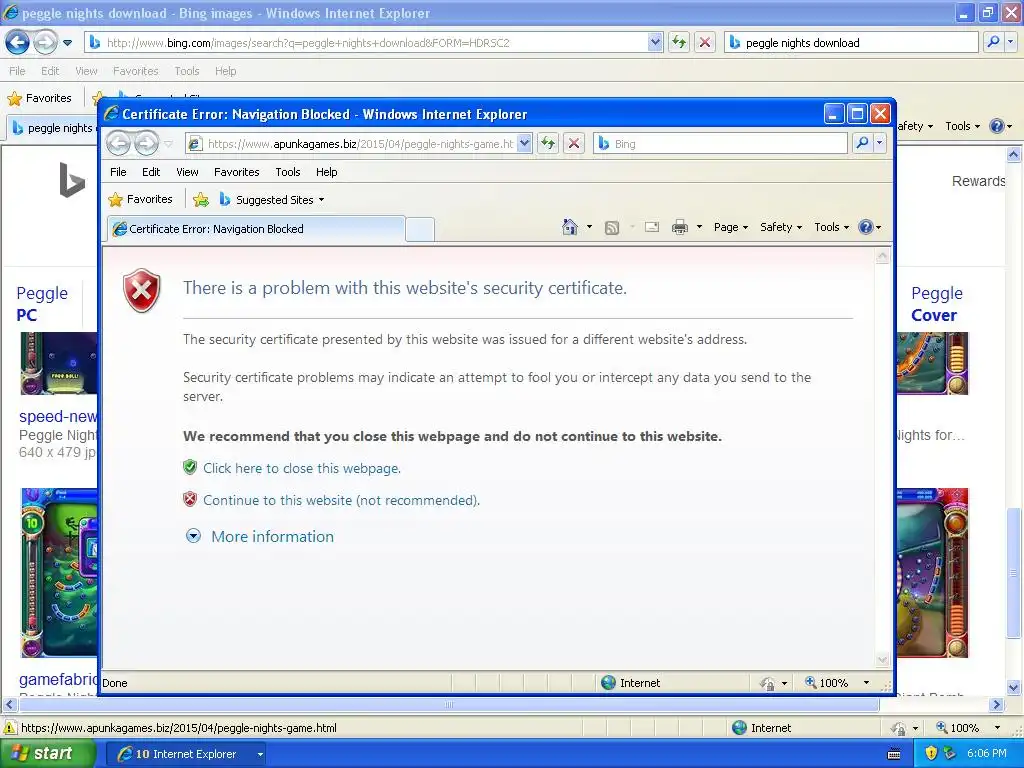Open Edit menu in the certificate error window
Screen dimensions: 1024x768
tap(151, 172)
